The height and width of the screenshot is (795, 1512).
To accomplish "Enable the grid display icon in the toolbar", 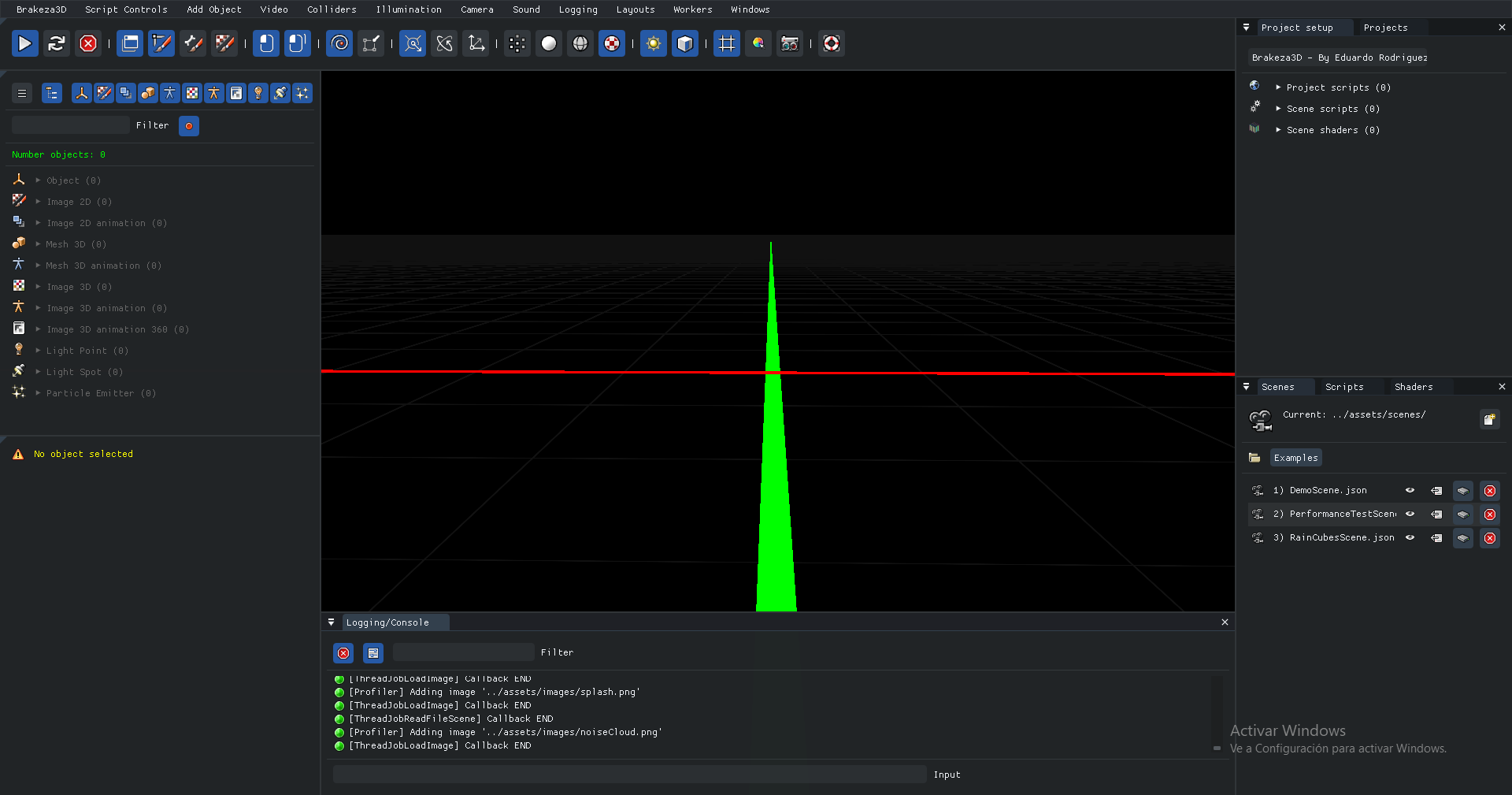I will pos(726,43).
